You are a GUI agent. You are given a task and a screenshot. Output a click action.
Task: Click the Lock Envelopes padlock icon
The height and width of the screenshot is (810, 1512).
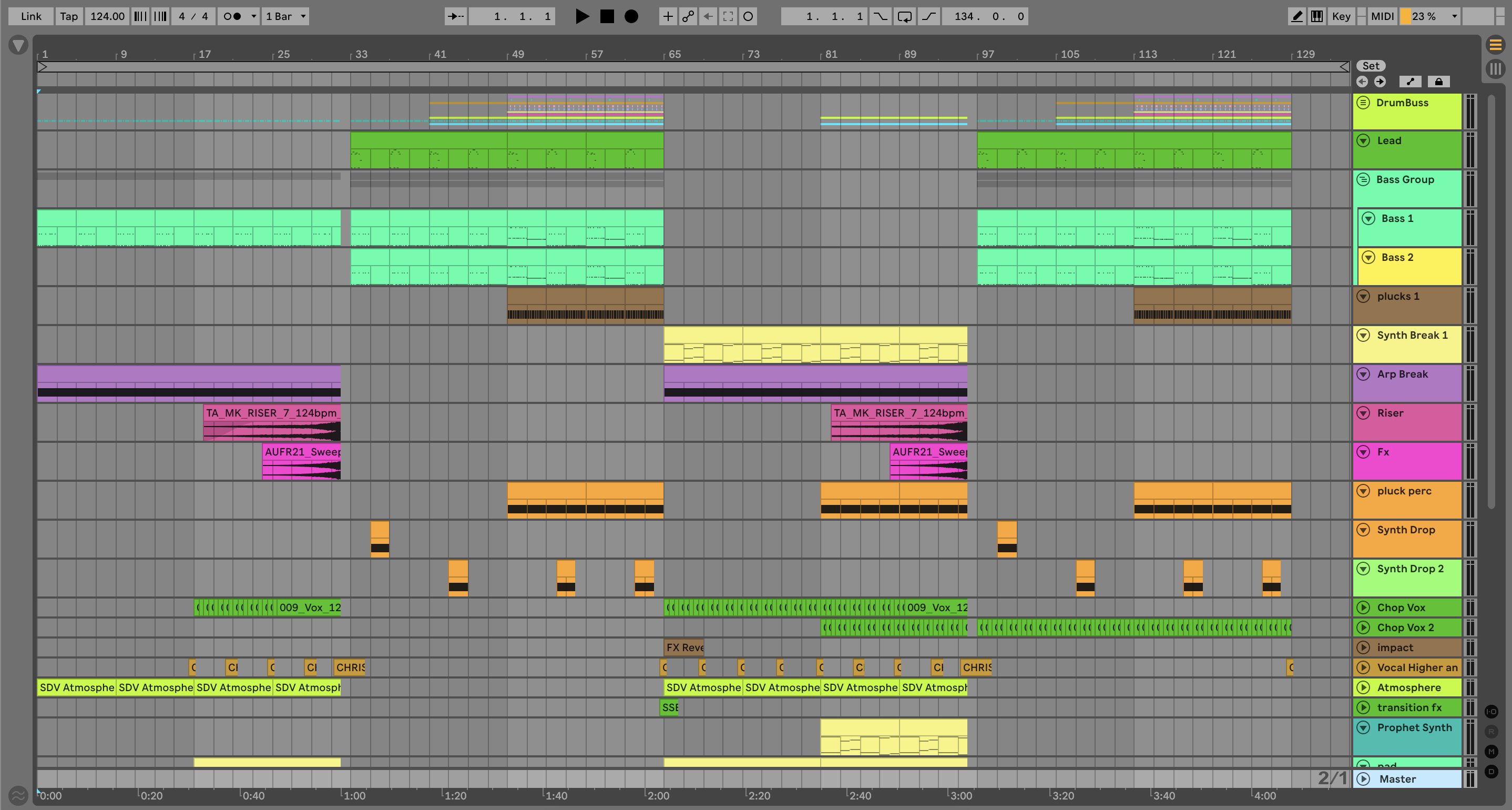1438,82
